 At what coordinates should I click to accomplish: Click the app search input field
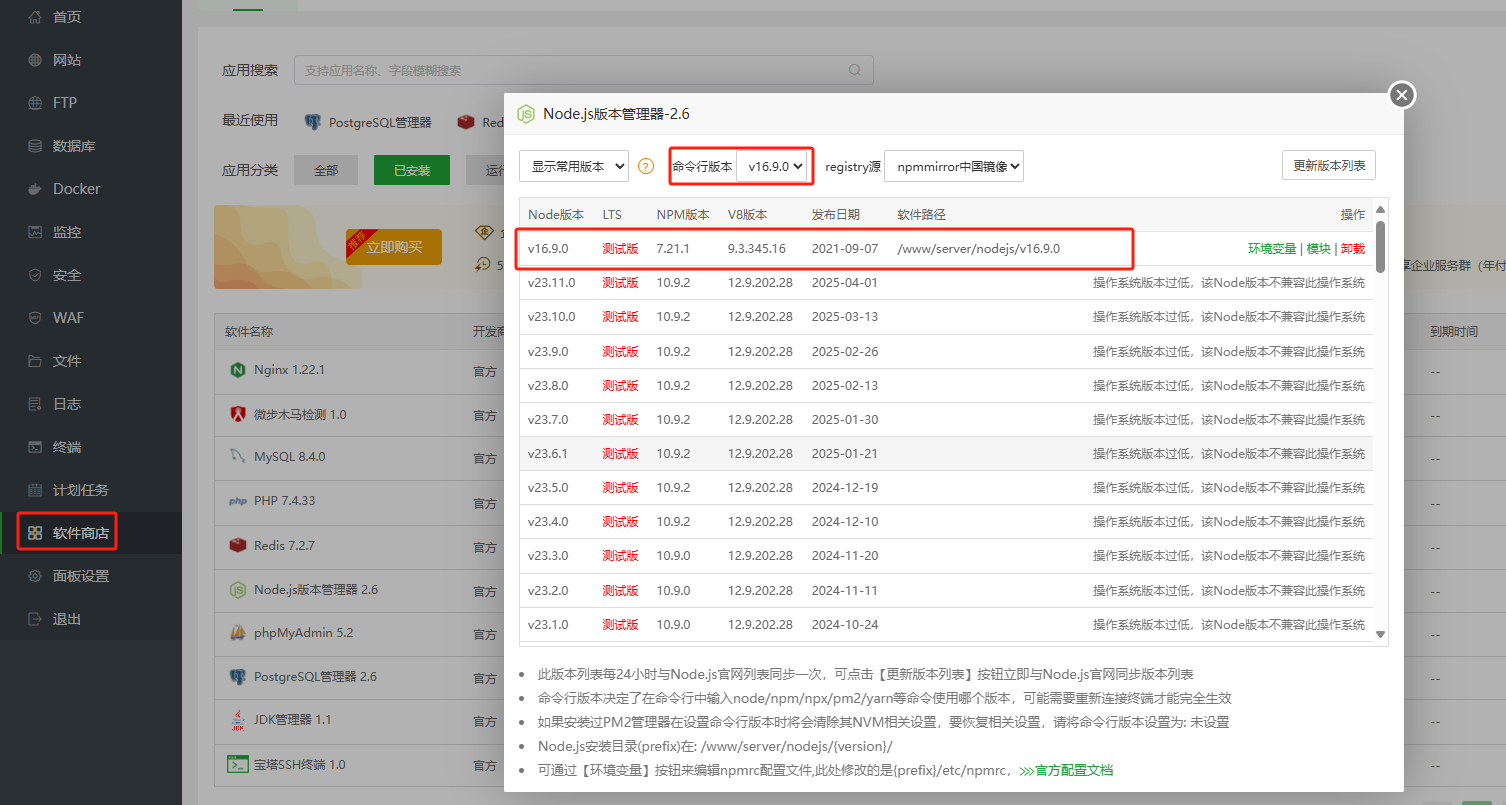[x=584, y=70]
